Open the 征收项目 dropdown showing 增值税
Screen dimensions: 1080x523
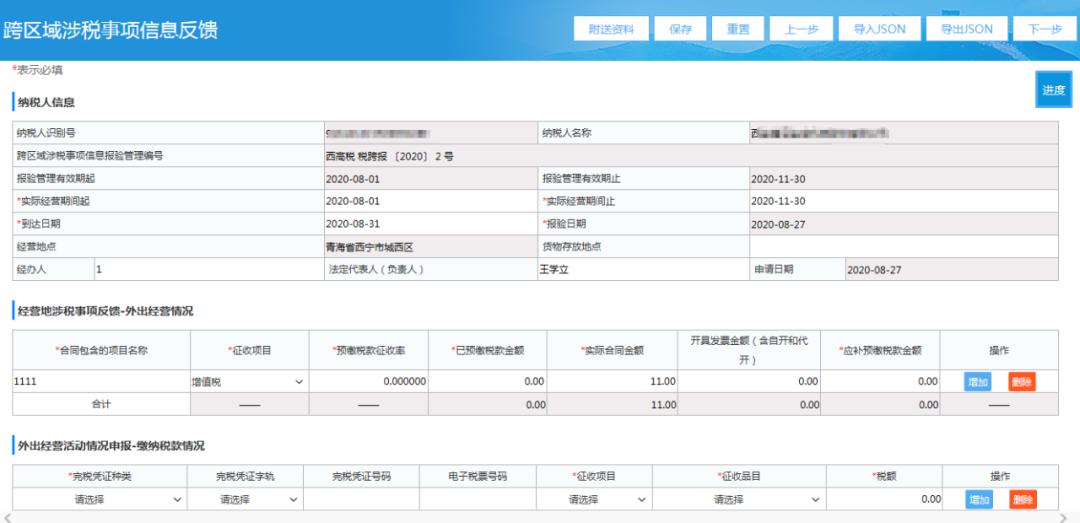click(249, 381)
